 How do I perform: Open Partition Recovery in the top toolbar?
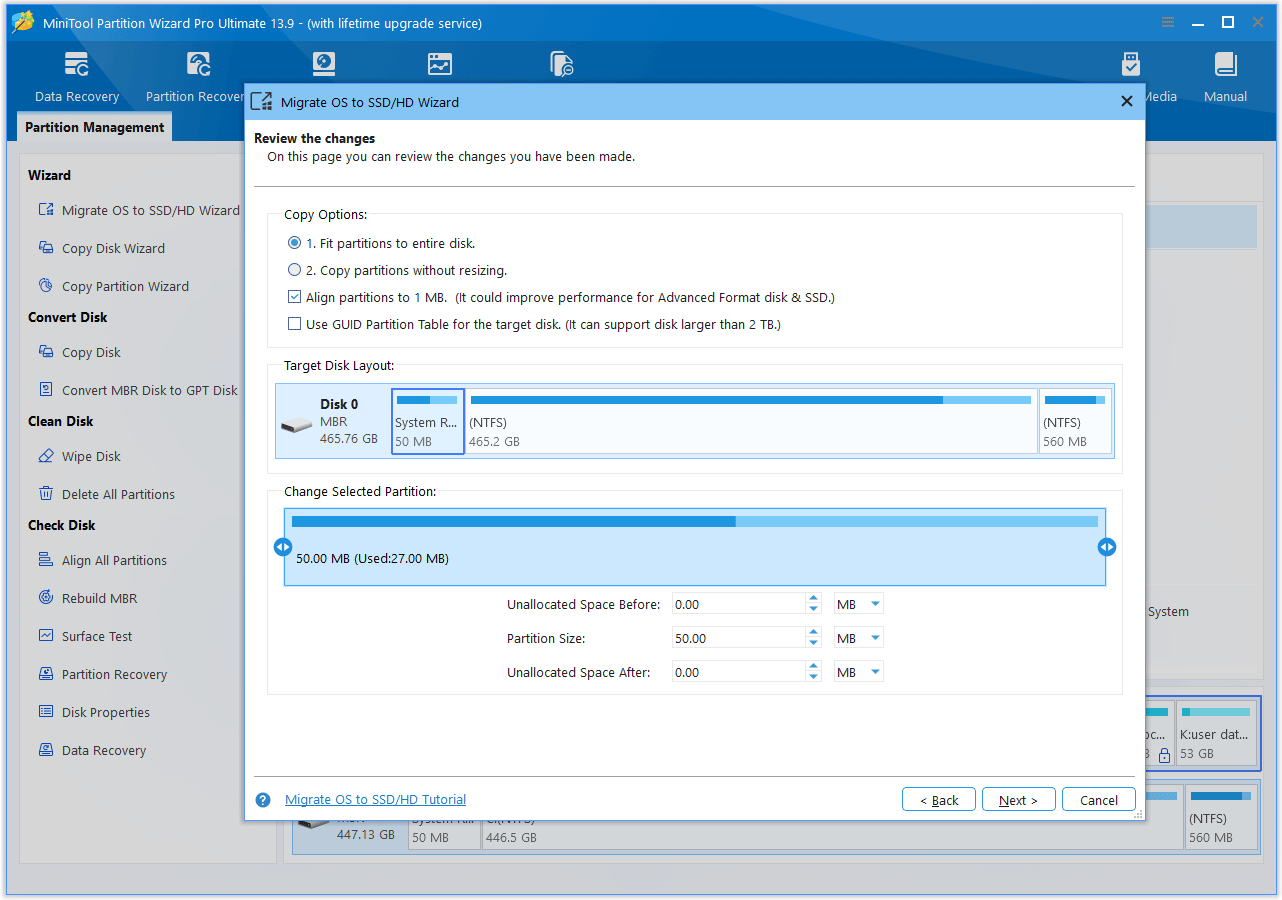pos(195,77)
